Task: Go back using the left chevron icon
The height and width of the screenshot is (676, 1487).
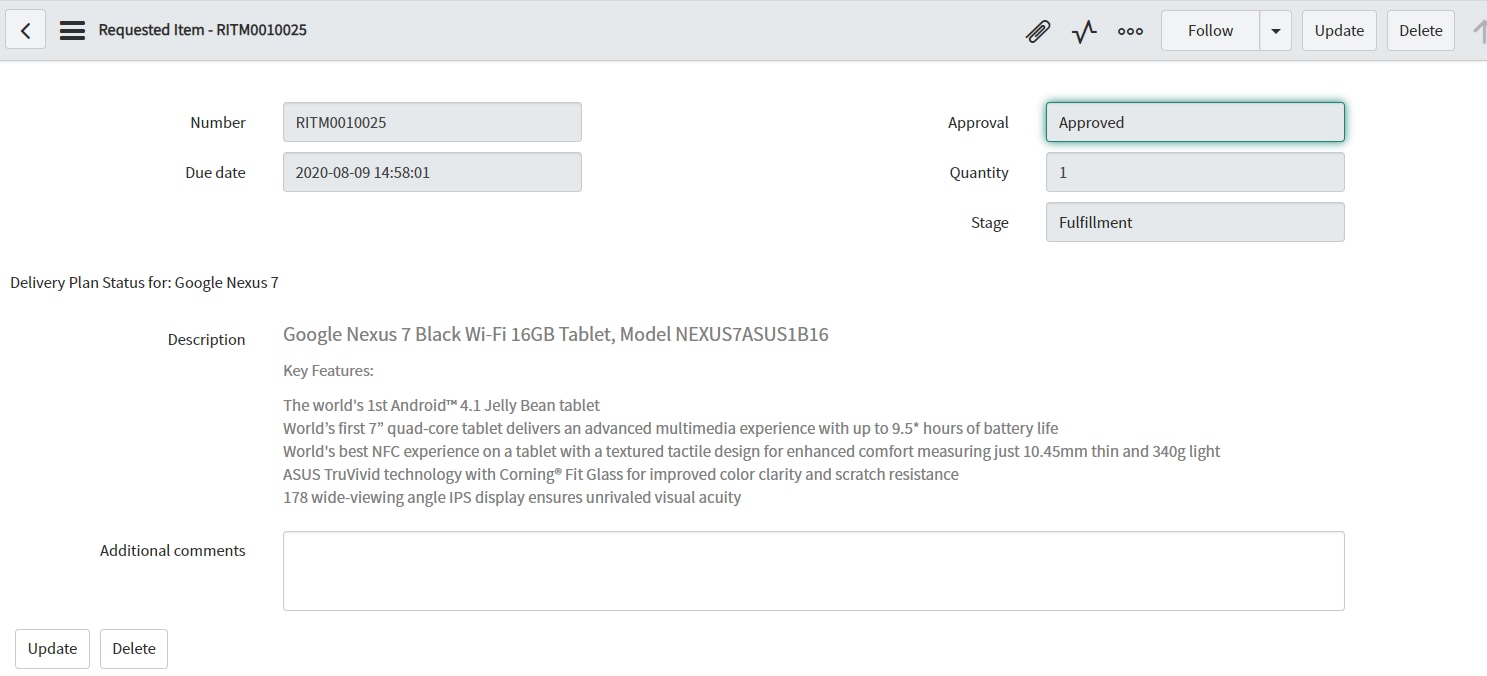Action: [26, 30]
